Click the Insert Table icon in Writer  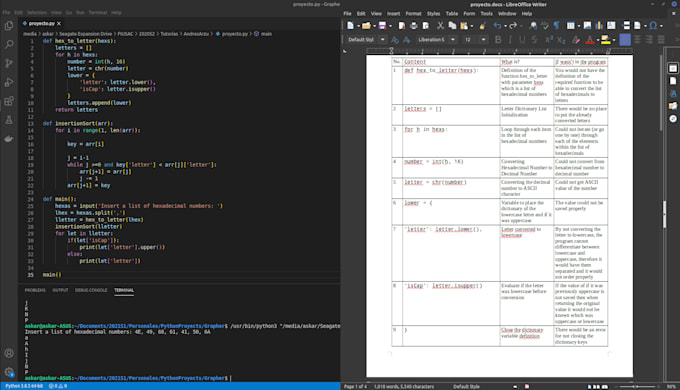[571, 26]
